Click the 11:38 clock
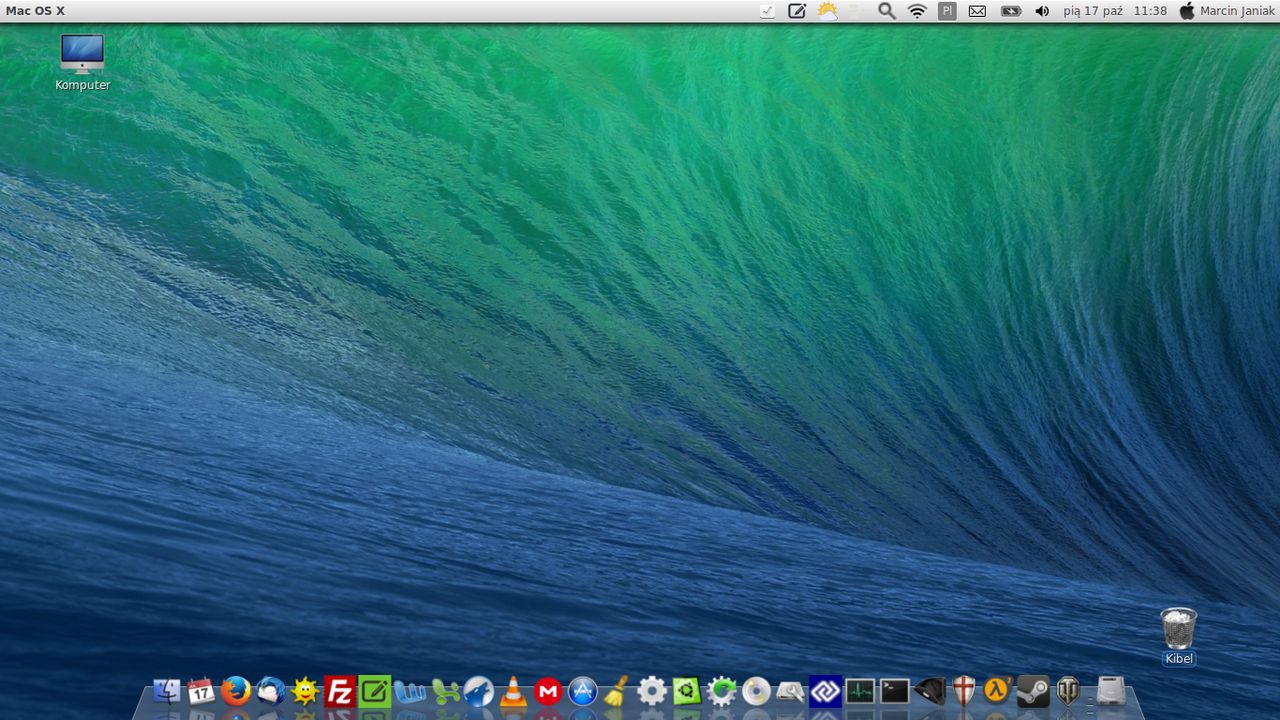 point(1151,11)
